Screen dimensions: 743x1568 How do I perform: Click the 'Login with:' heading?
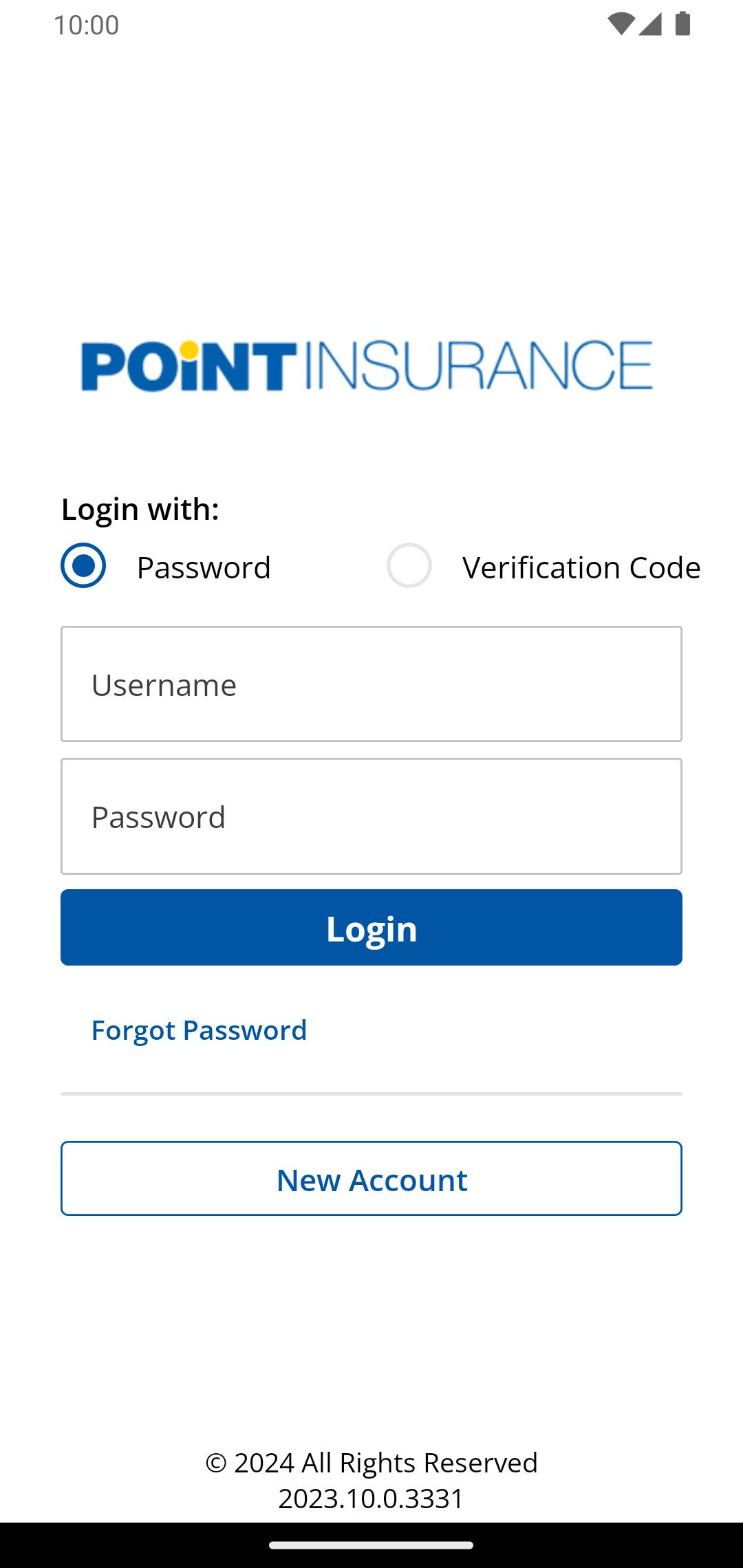point(140,510)
